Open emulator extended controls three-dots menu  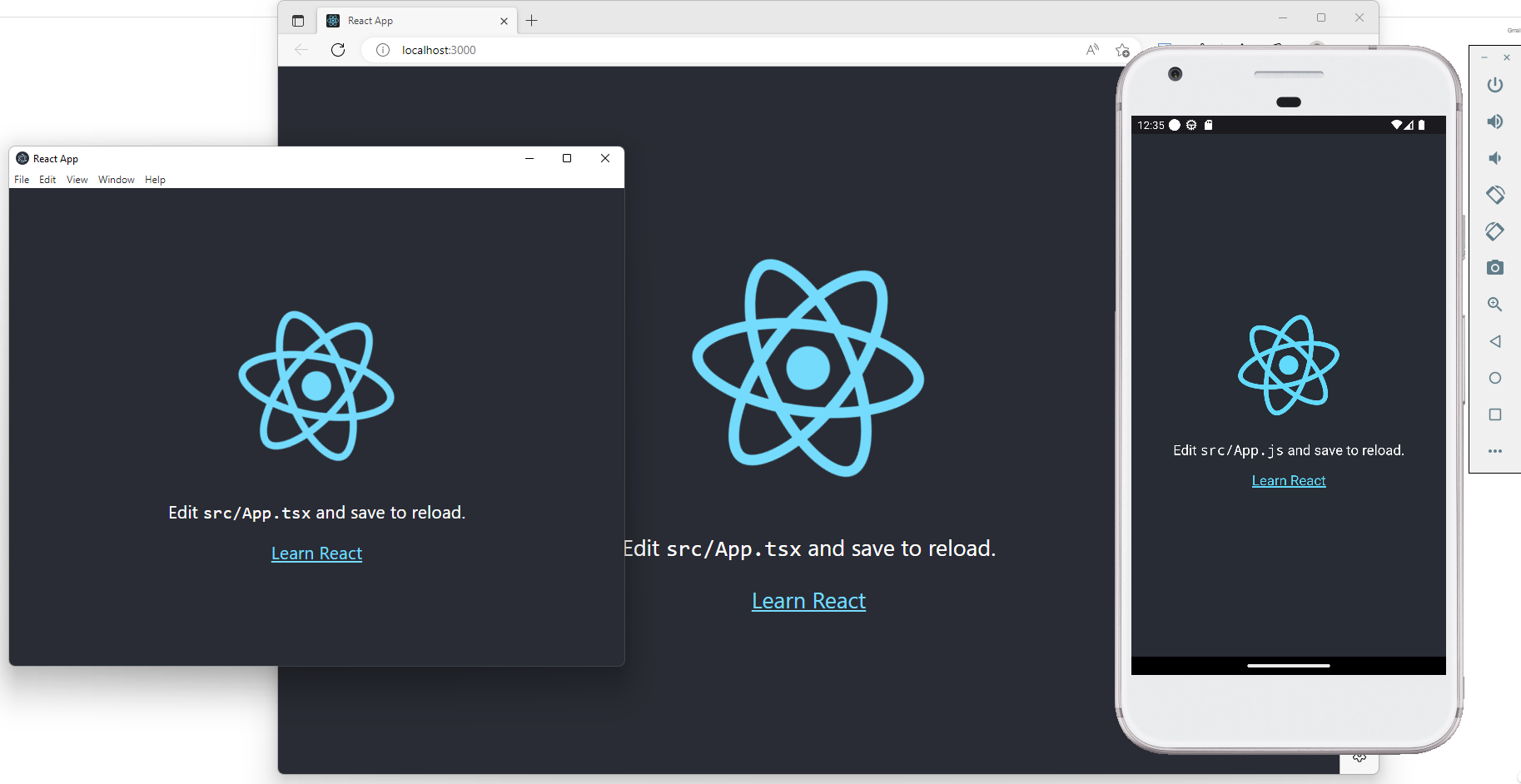[1495, 451]
